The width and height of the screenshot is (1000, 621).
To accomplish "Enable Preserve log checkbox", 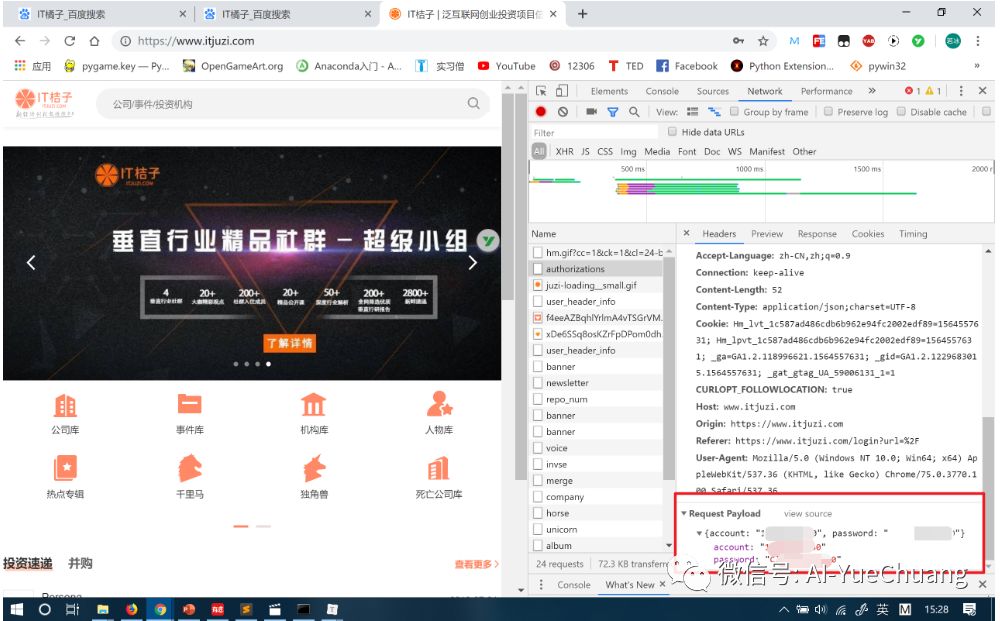I will tap(828, 112).
